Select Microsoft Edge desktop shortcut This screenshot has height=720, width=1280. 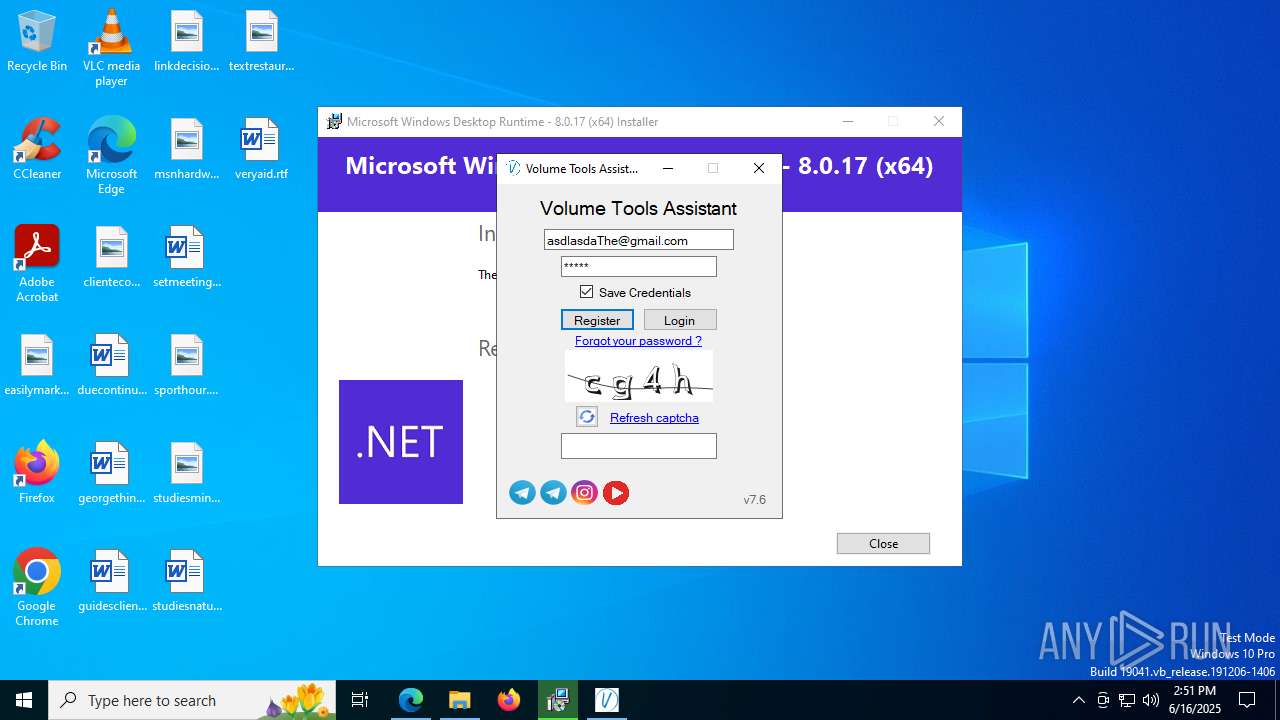point(111,156)
